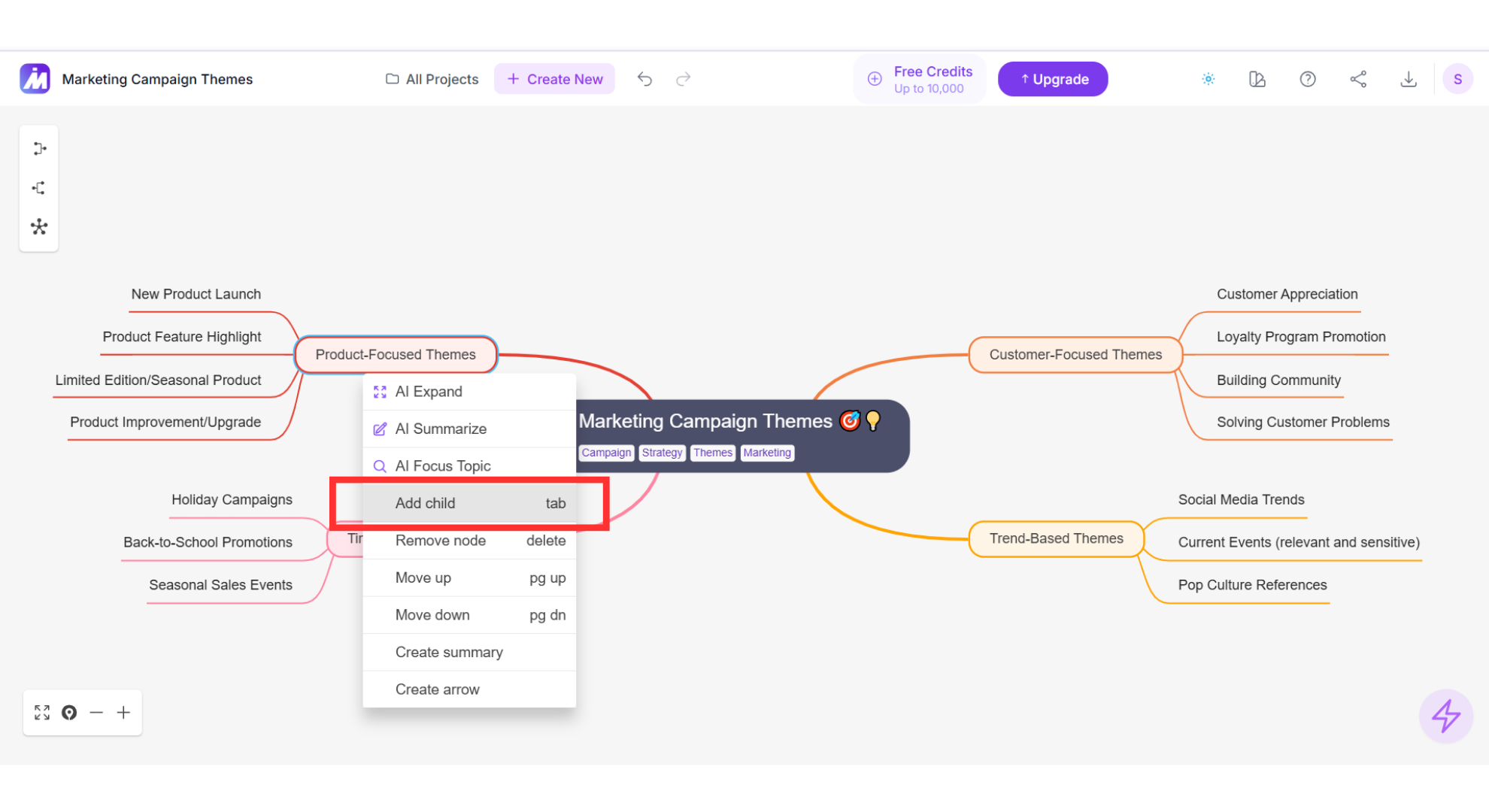Select Pop Culture References node
The height and width of the screenshot is (812, 1489).
pos(1252,585)
